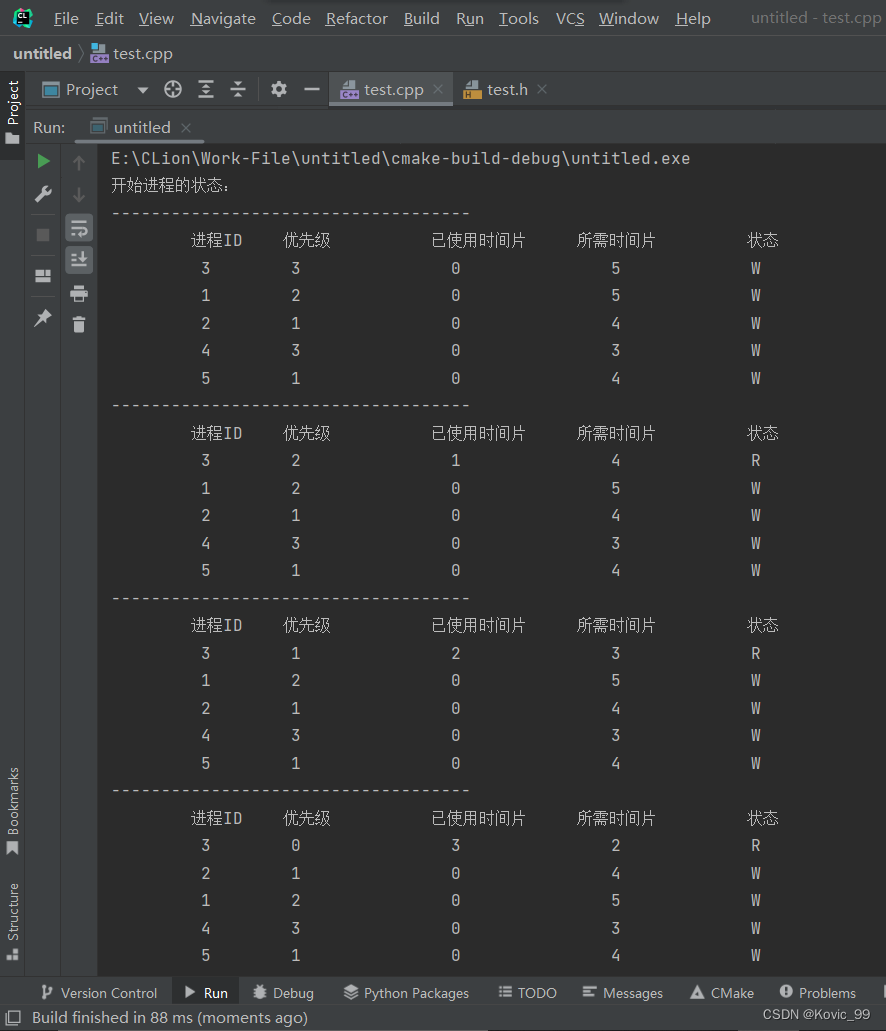
Task: Toggle tool window bars status icon
Action: [13, 1018]
